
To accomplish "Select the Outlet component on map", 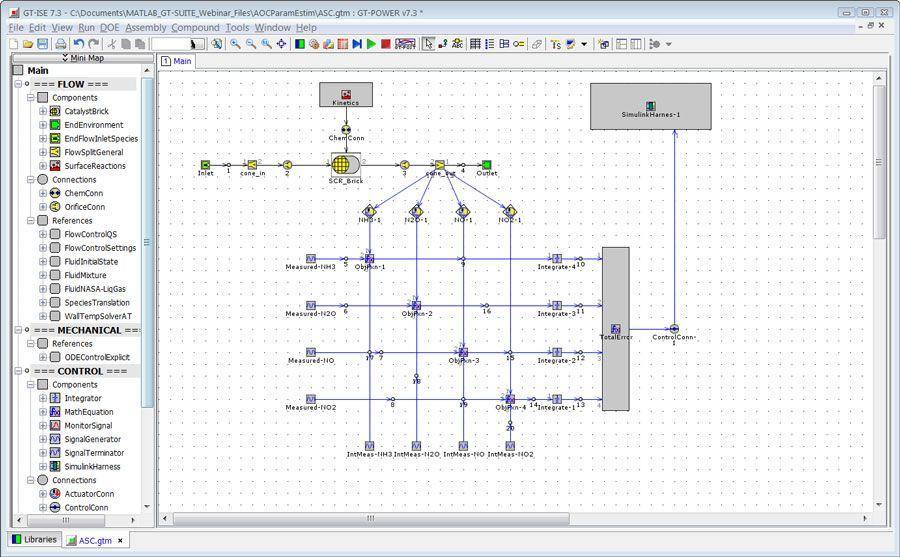I will pos(487,165).
